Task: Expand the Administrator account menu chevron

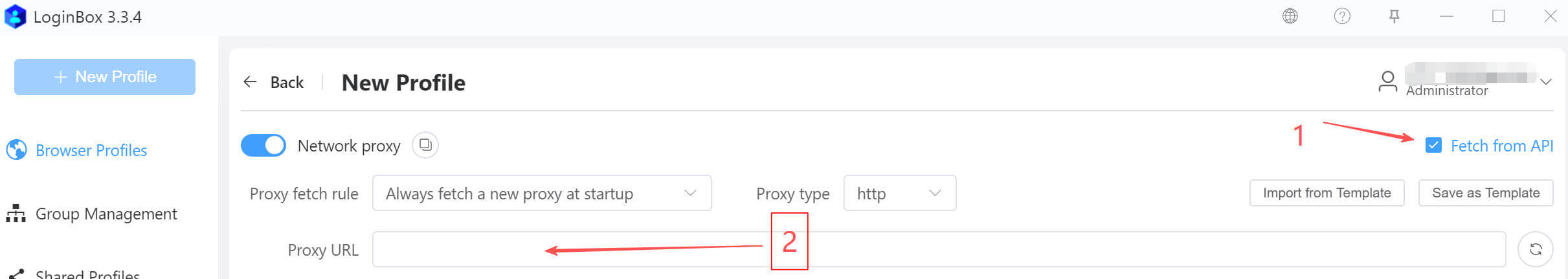Action: 1546,82
